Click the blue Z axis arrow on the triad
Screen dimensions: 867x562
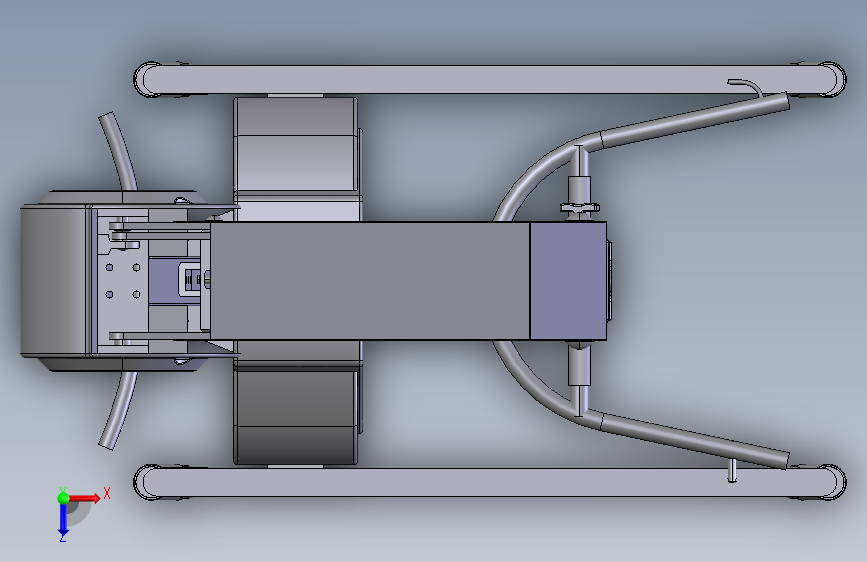[63, 520]
